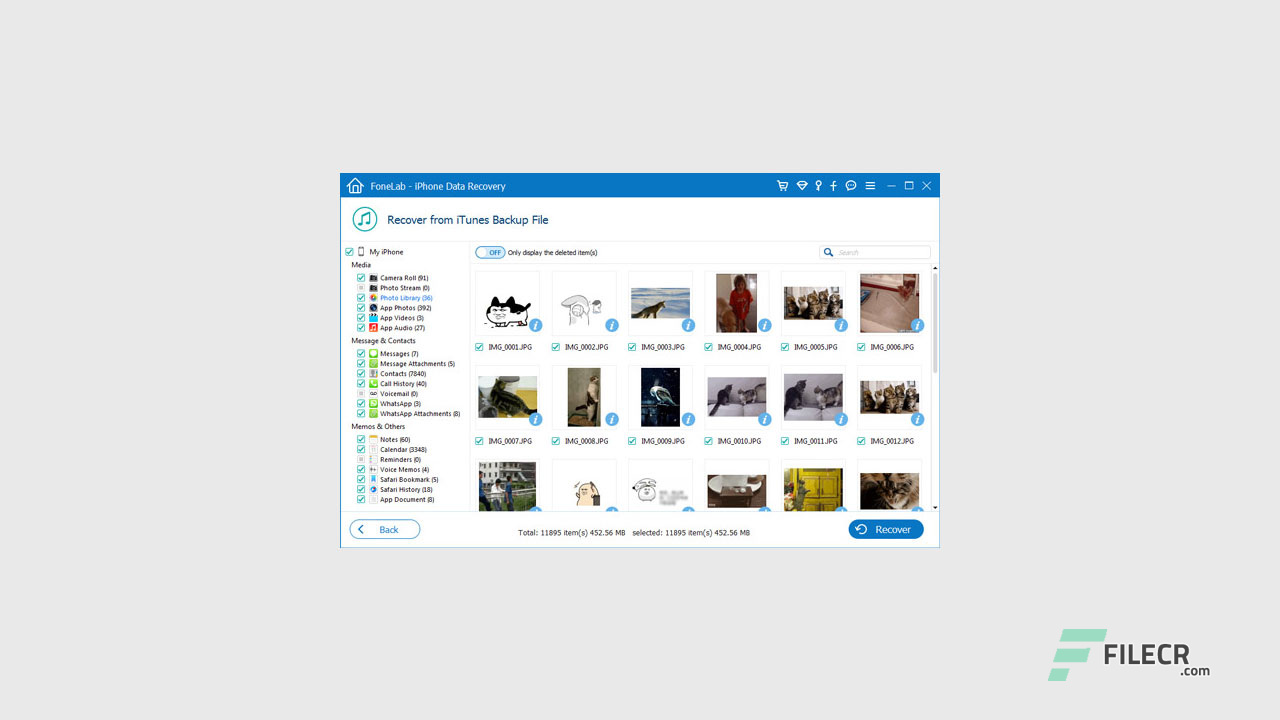
Task: Click the Back button
Action: [x=385, y=529]
